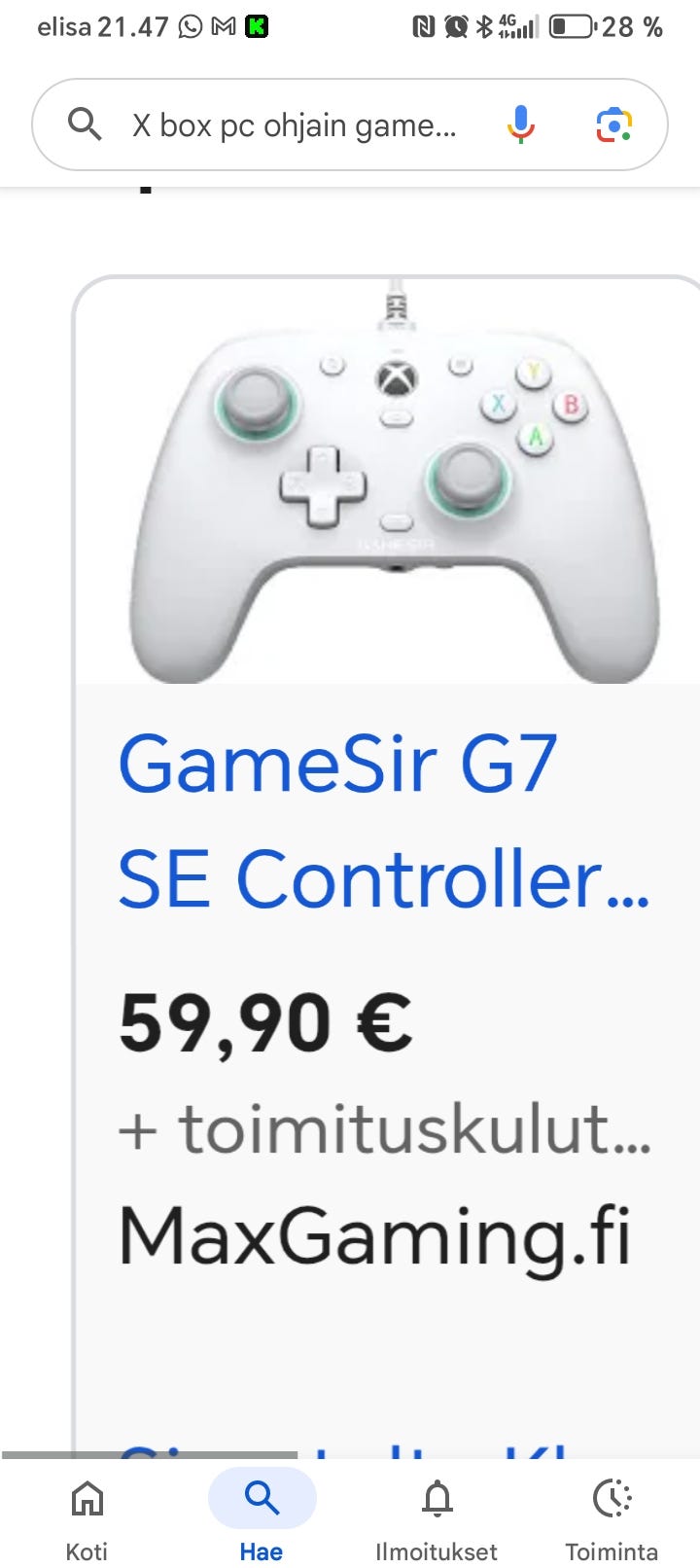Image resolution: width=700 pixels, height=1568 pixels.
Task: Start voice search with microphone icon
Action: (x=520, y=125)
